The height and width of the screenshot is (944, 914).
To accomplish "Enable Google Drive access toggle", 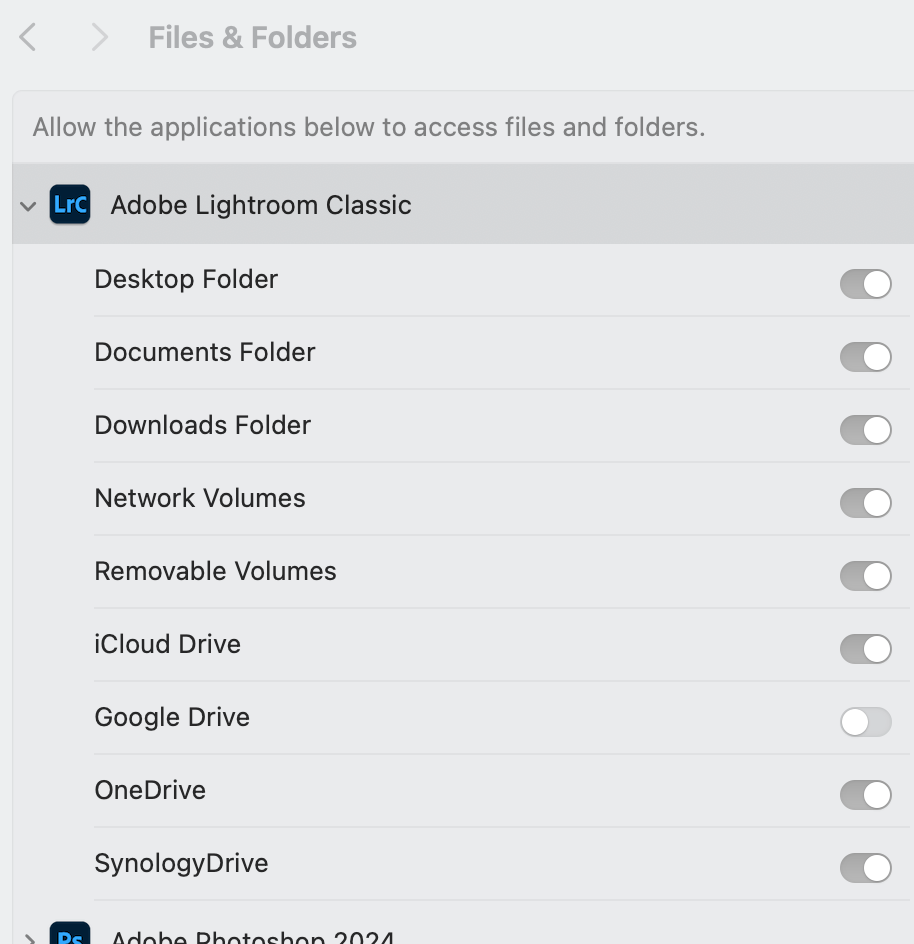I will [865, 722].
